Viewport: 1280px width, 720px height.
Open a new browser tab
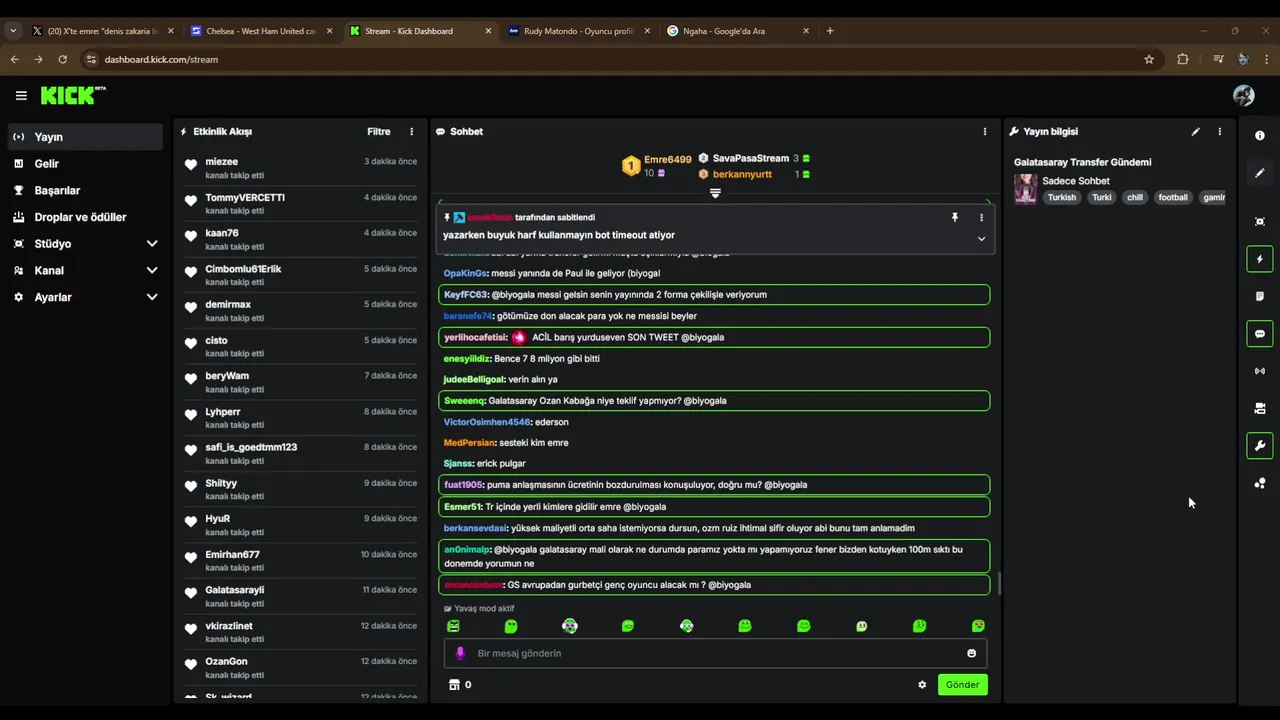830,31
